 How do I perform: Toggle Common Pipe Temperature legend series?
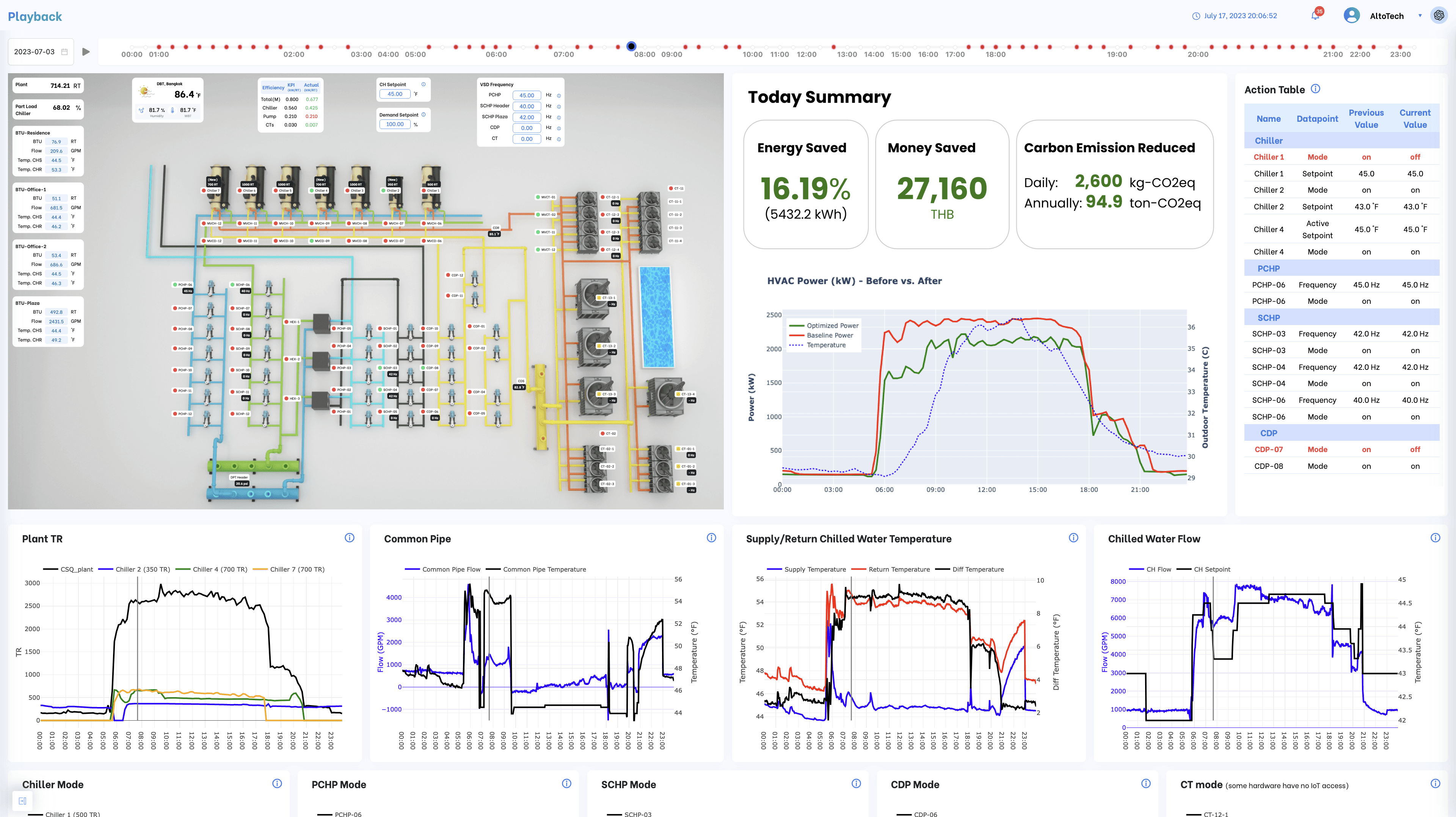pyautogui.click(x=536, y=569)
